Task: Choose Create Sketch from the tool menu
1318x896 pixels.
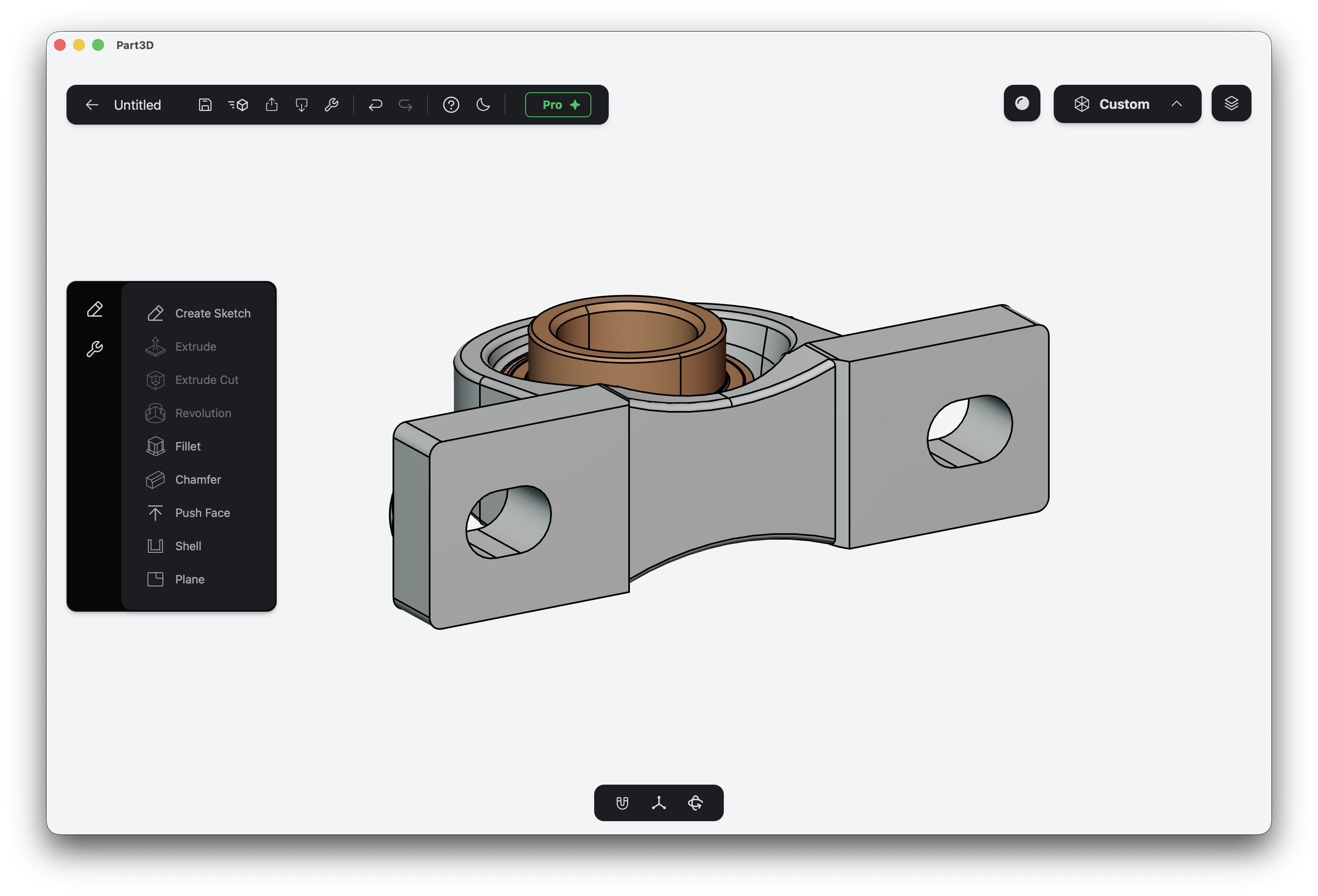Action: point(212,313)
